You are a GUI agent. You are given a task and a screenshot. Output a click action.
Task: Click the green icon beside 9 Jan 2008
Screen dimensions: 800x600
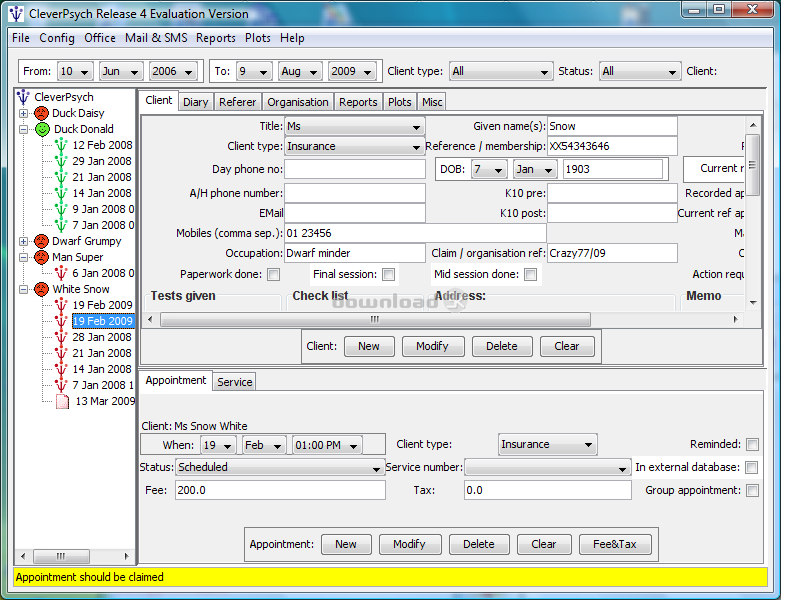(x=61, y=209)
